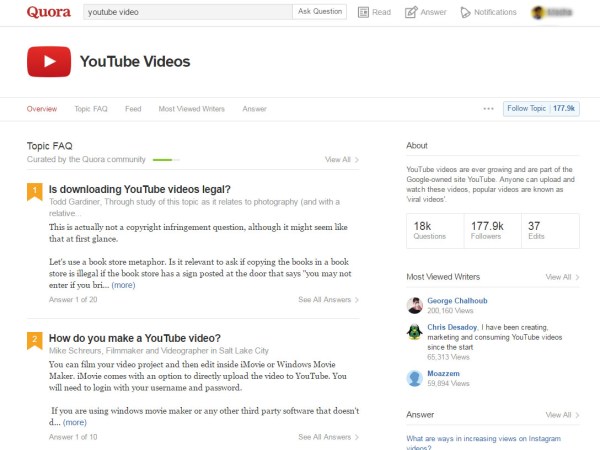This screenshot has height=450, width=600.
Task: Expand (more) in the downloading answer
Action: point(123,285)
